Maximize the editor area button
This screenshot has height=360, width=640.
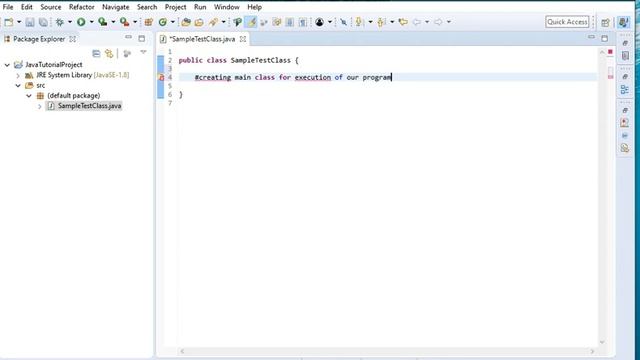coord(604,38)
